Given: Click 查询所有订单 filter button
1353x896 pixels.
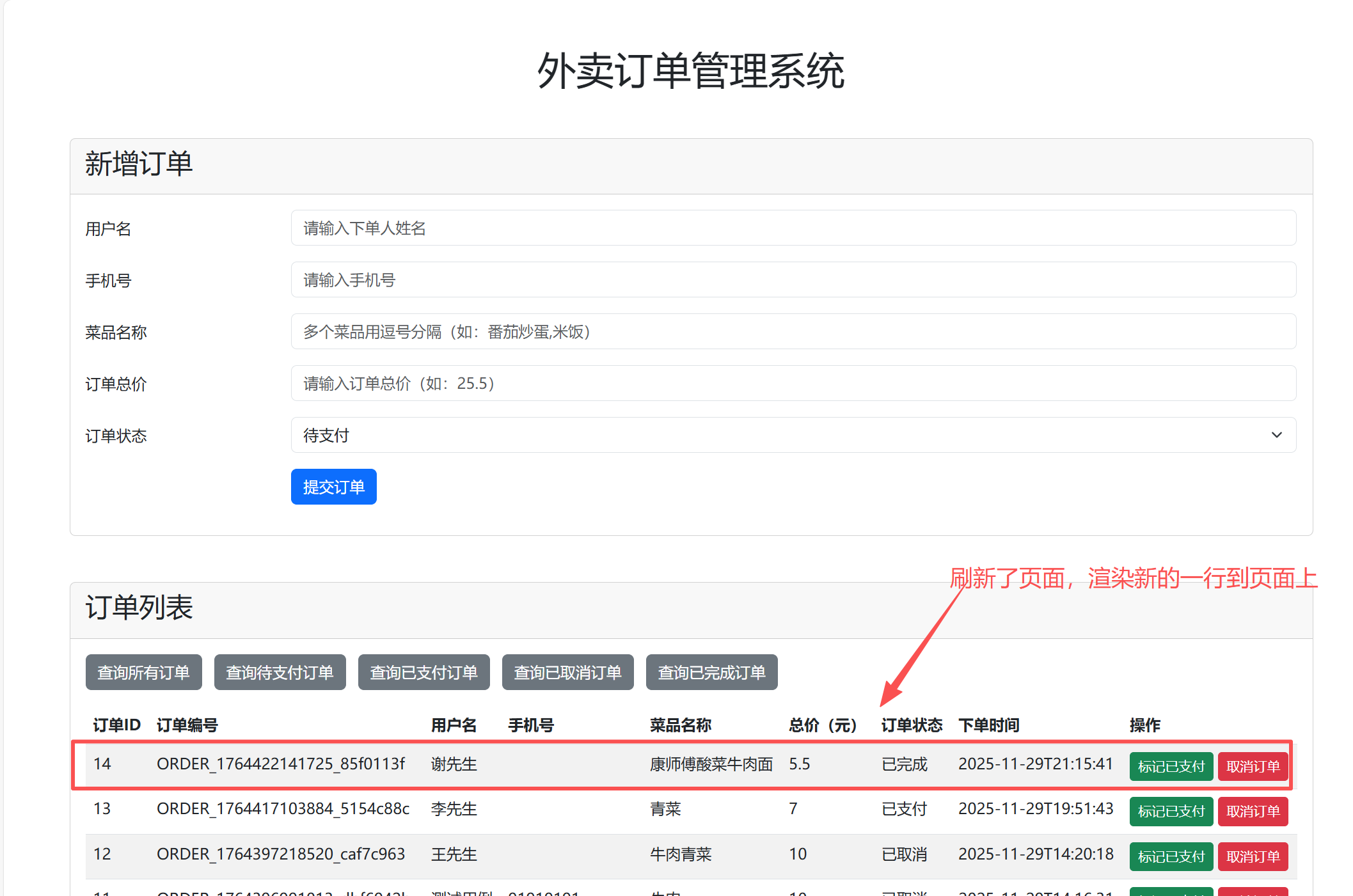Looking at the screenshot, I should 143,672.
